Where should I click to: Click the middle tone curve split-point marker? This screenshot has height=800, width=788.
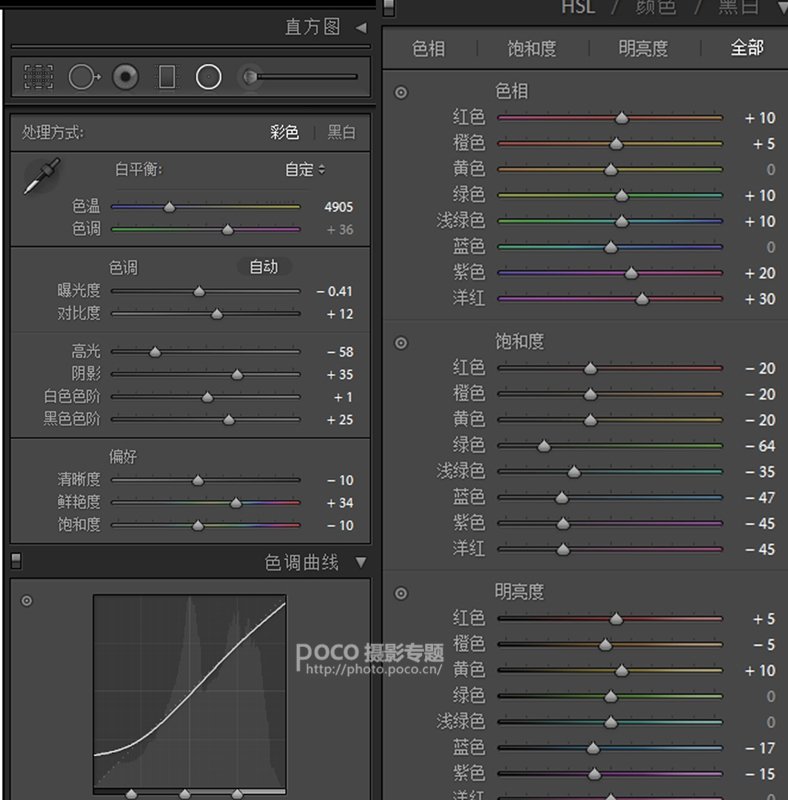[x=185, y=794]
